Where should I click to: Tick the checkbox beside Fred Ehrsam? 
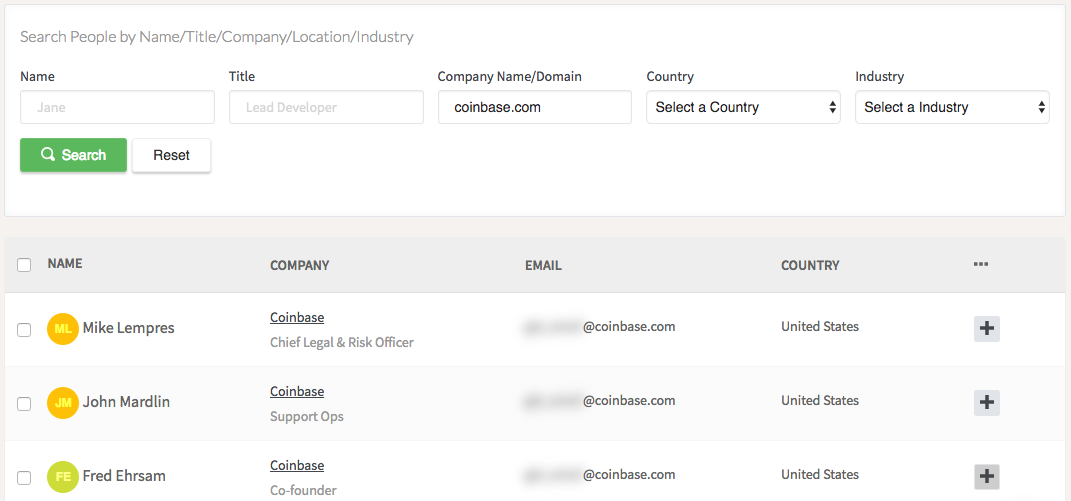point(24,478)
